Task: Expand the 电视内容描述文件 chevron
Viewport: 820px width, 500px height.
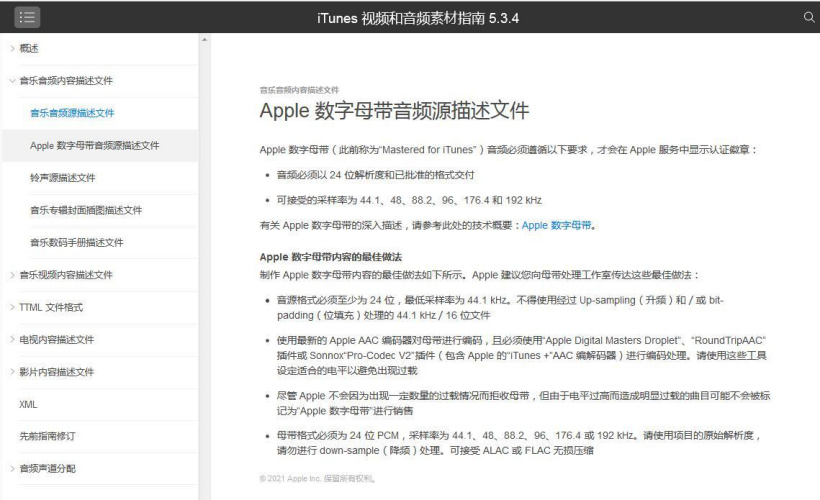Action: (x=12, y=340)
